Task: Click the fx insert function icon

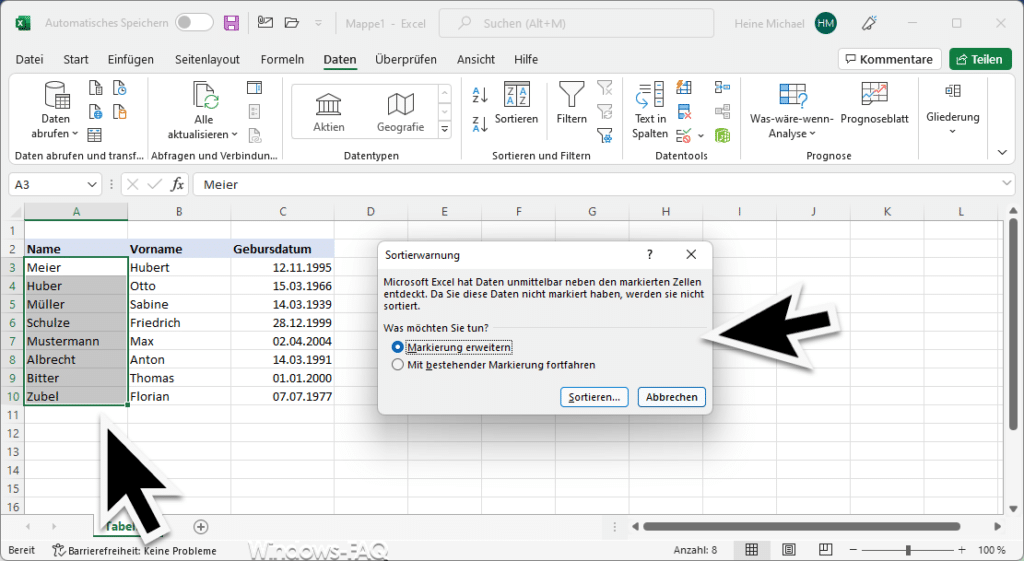Action: coord(177,185)
